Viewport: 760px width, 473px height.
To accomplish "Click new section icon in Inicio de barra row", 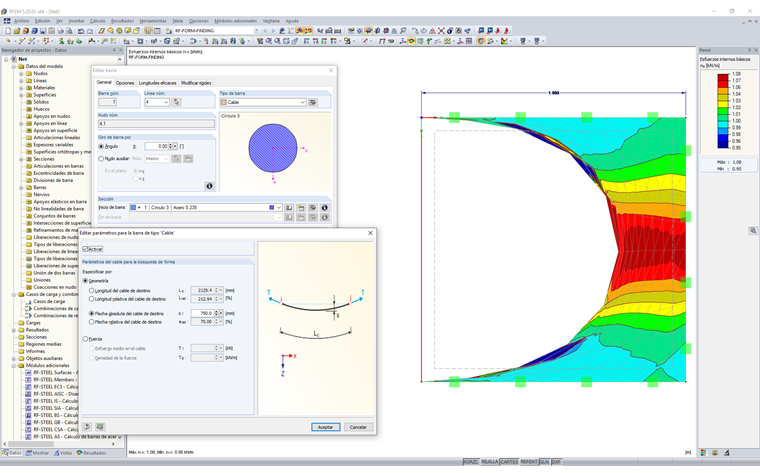I will click(301, 207).
